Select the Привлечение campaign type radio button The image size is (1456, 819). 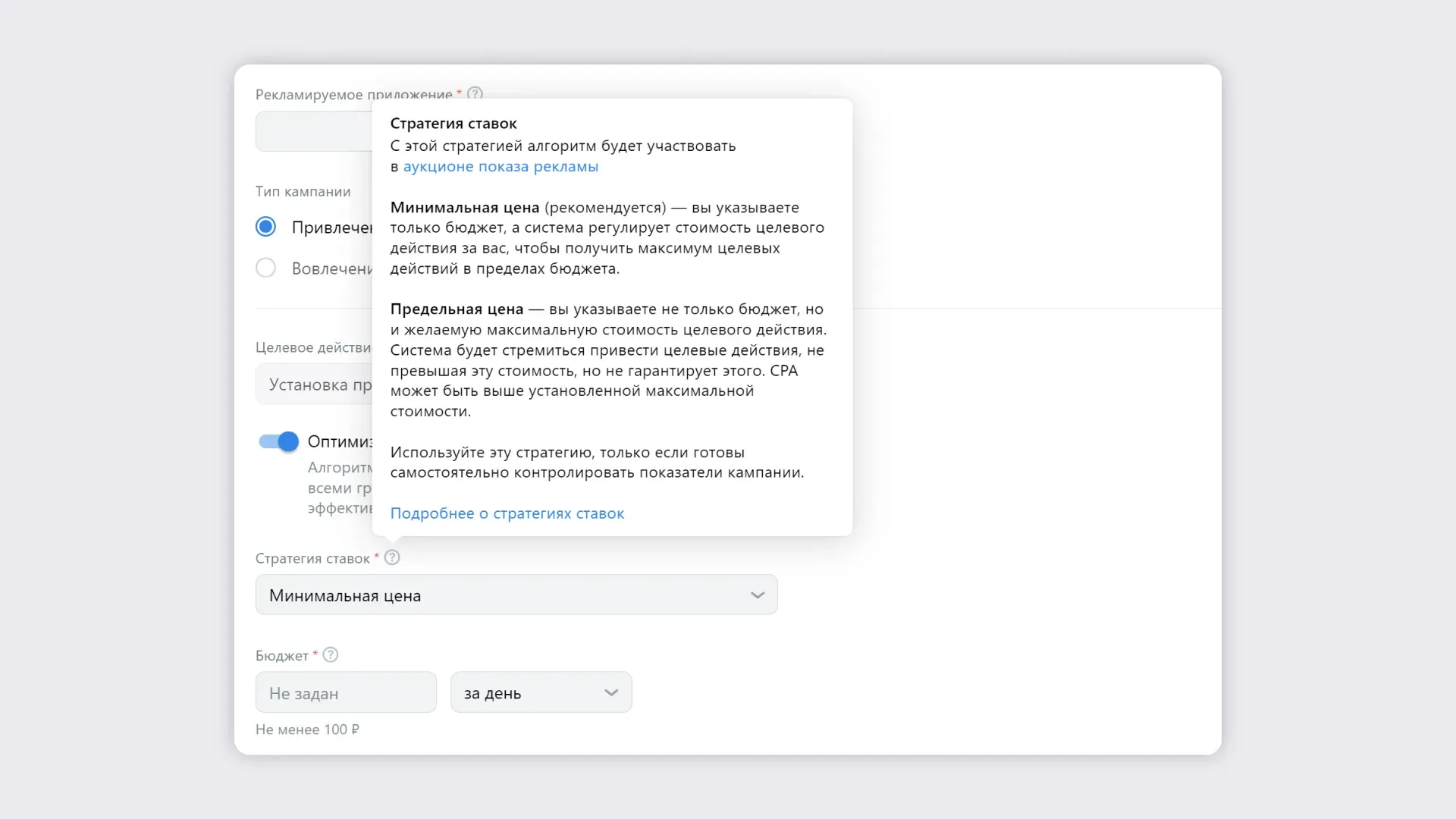coord(265,227)
